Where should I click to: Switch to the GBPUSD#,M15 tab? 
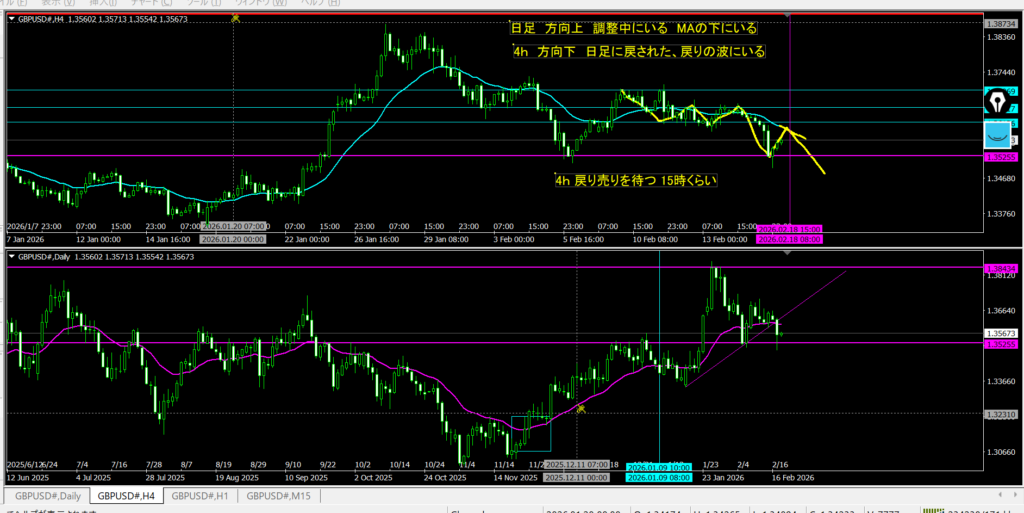click(280, 495)
